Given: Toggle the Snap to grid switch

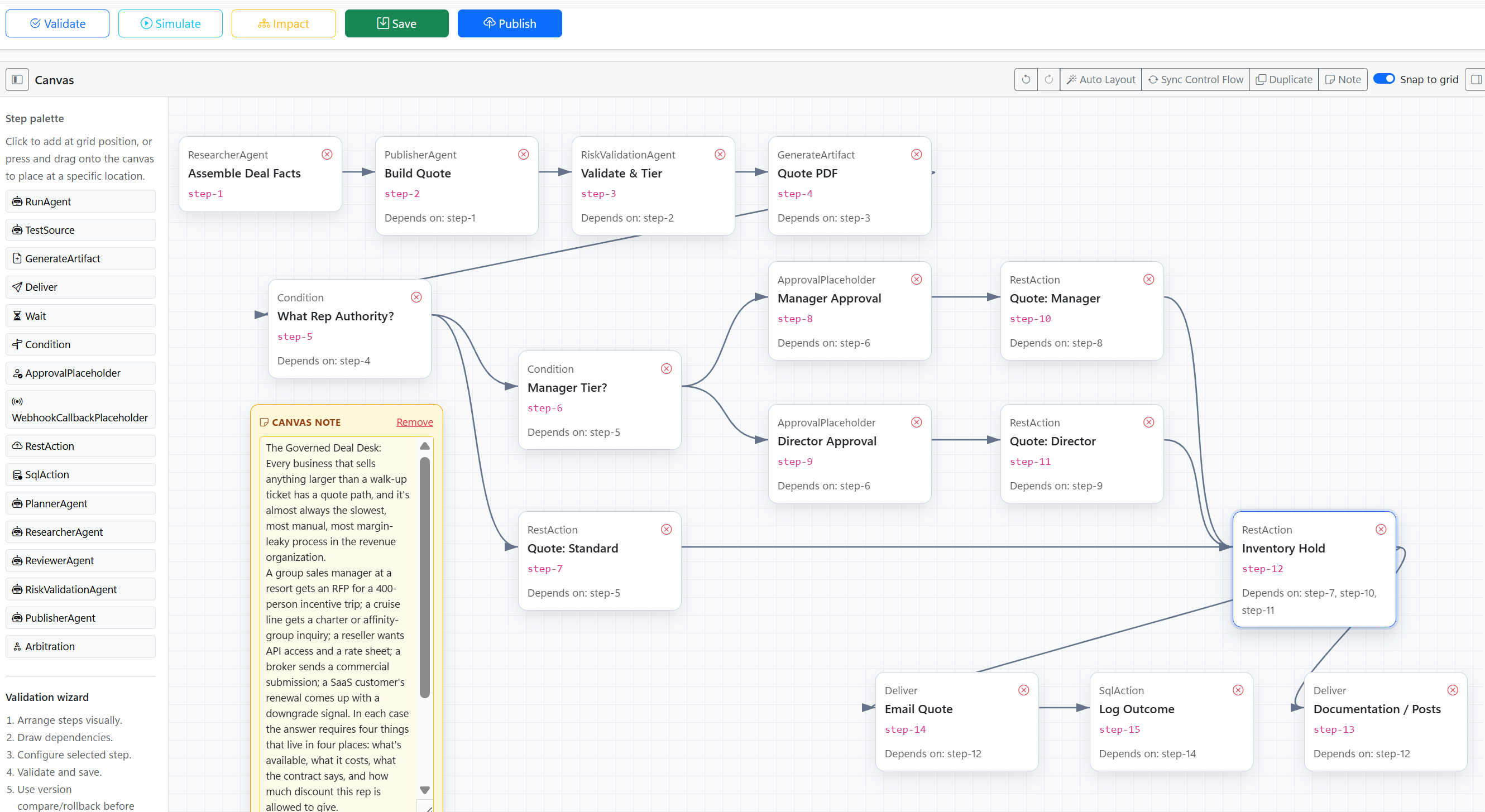Looking at the screenshot, I should point(1383,79).
